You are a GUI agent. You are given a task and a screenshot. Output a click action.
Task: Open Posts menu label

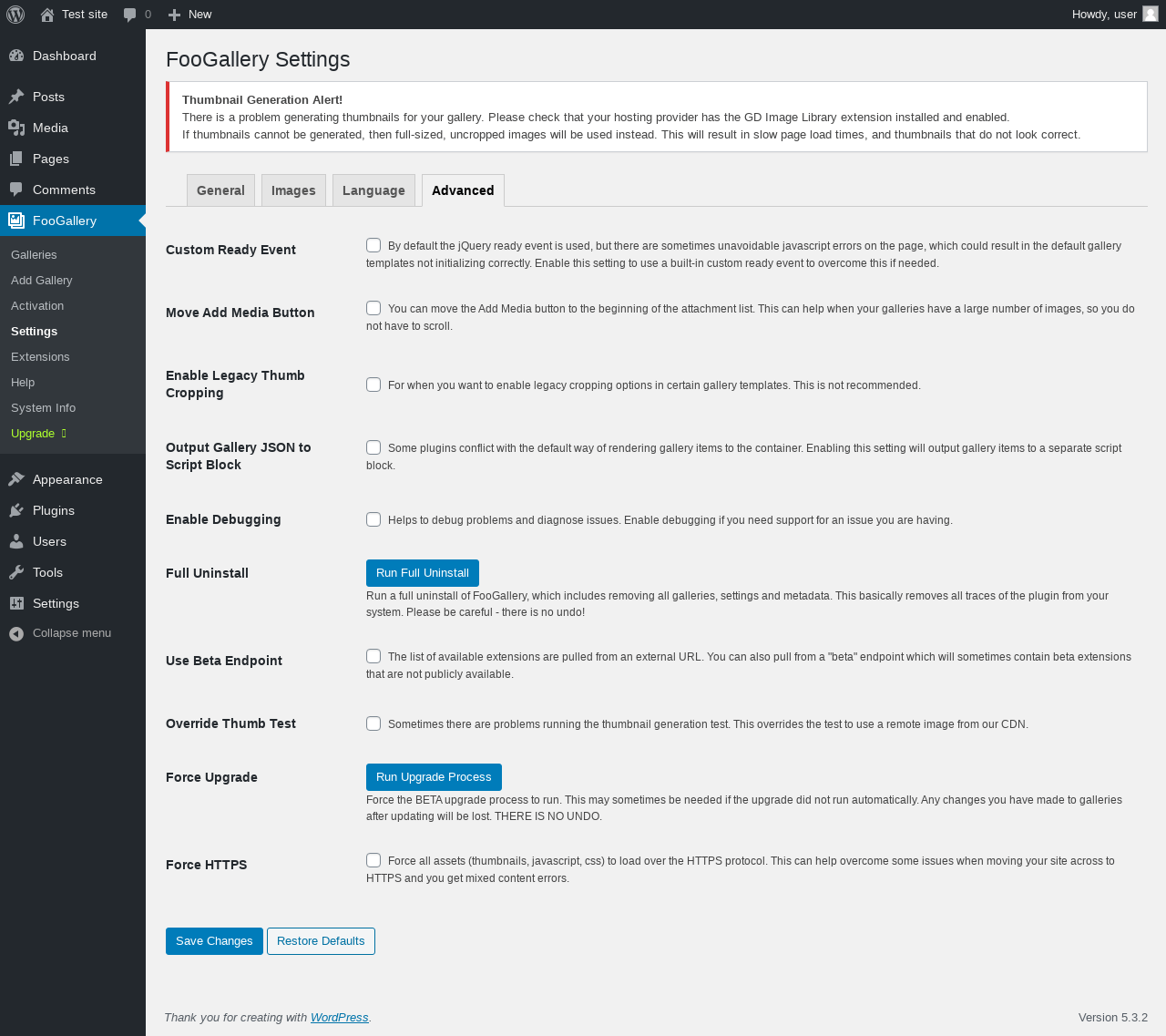pyautogui.click(x=48, y=97)
